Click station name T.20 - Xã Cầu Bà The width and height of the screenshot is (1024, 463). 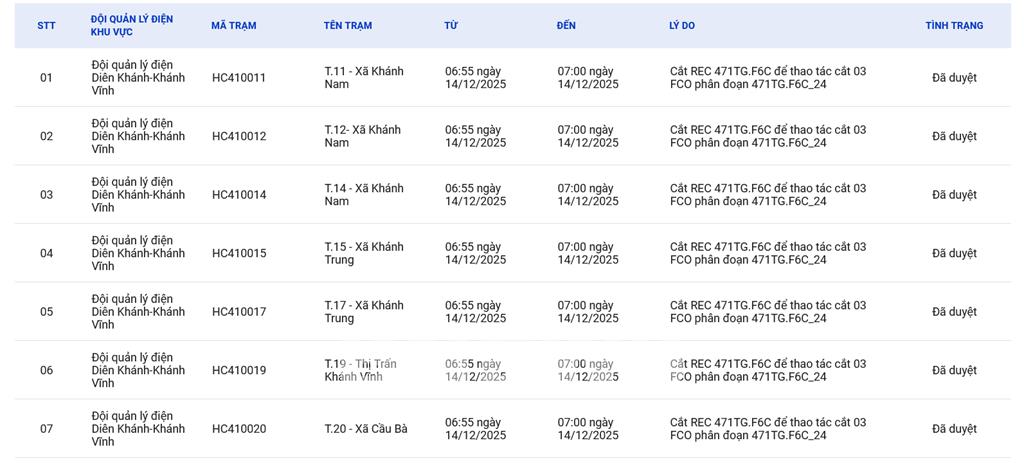pos(366,429)
